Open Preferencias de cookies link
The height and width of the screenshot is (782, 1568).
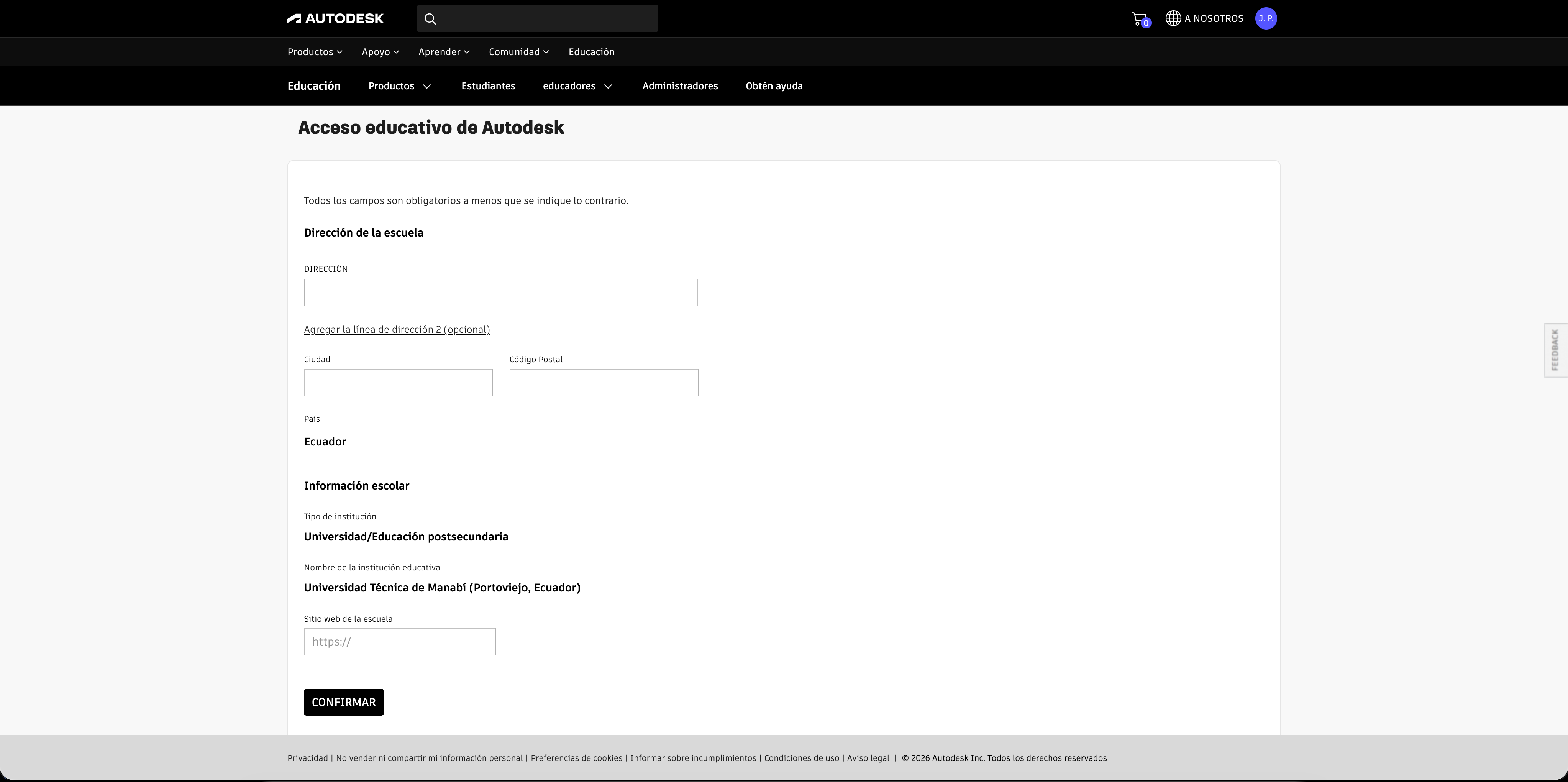[576, 758]
